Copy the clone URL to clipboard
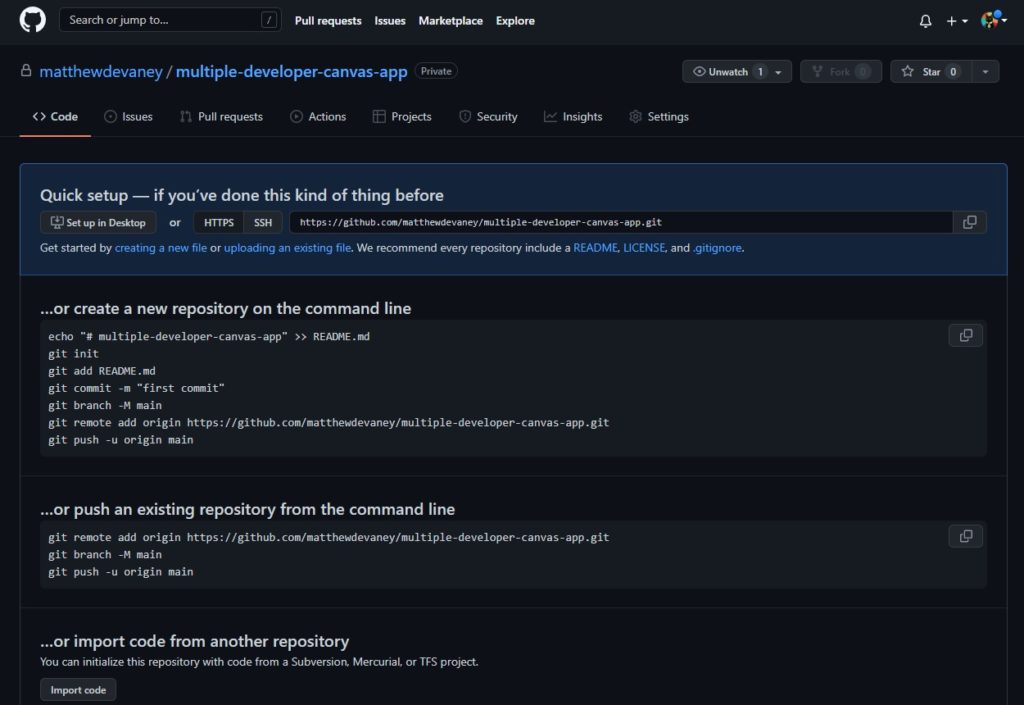This screenshot has width=1024, height=705. (970, 223)
